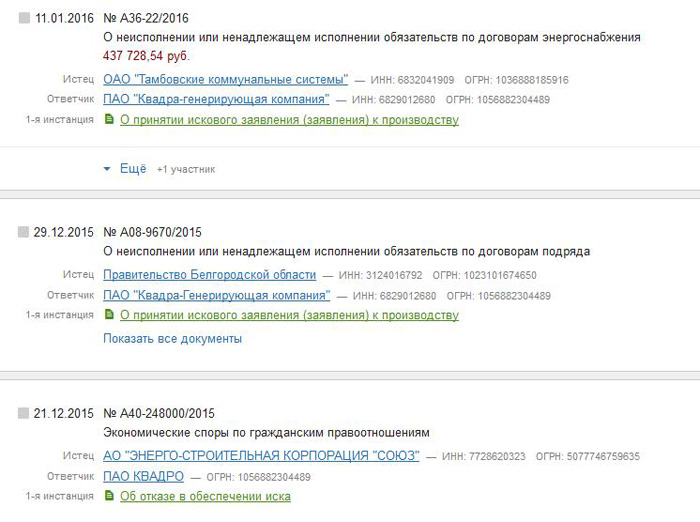Click document icon beside 'Об отказе в обеспечении иска'
The image size is (700, 522).
click(110, 496)
